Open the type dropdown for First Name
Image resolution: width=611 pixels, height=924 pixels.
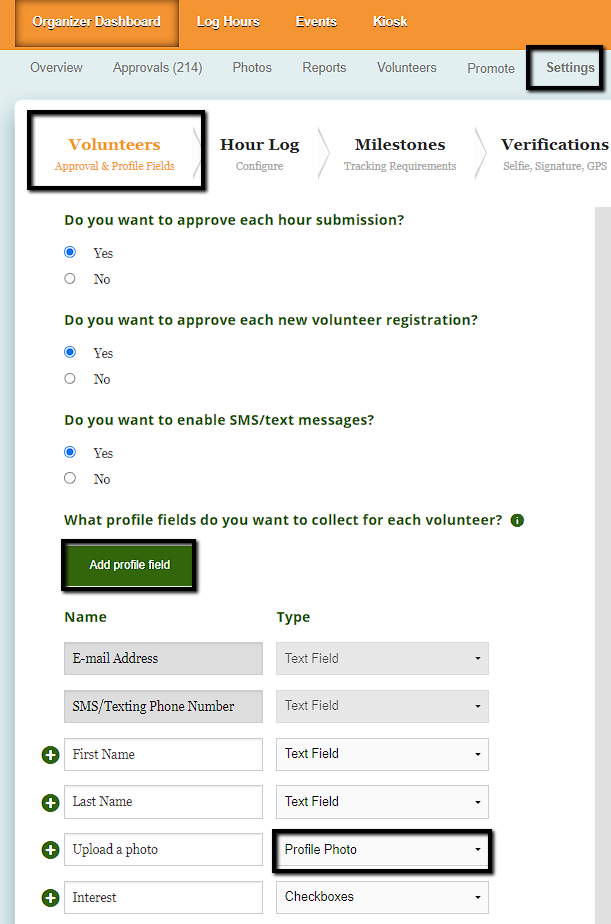point(382,754)
